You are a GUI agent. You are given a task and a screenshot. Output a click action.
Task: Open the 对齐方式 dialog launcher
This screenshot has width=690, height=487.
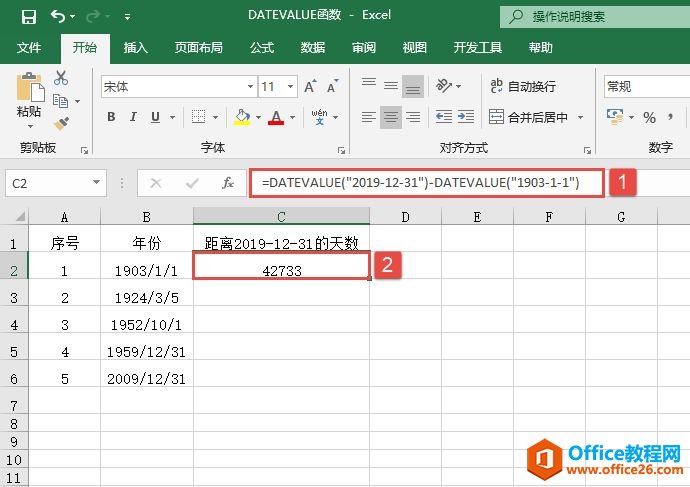click(x=587, y=150)
